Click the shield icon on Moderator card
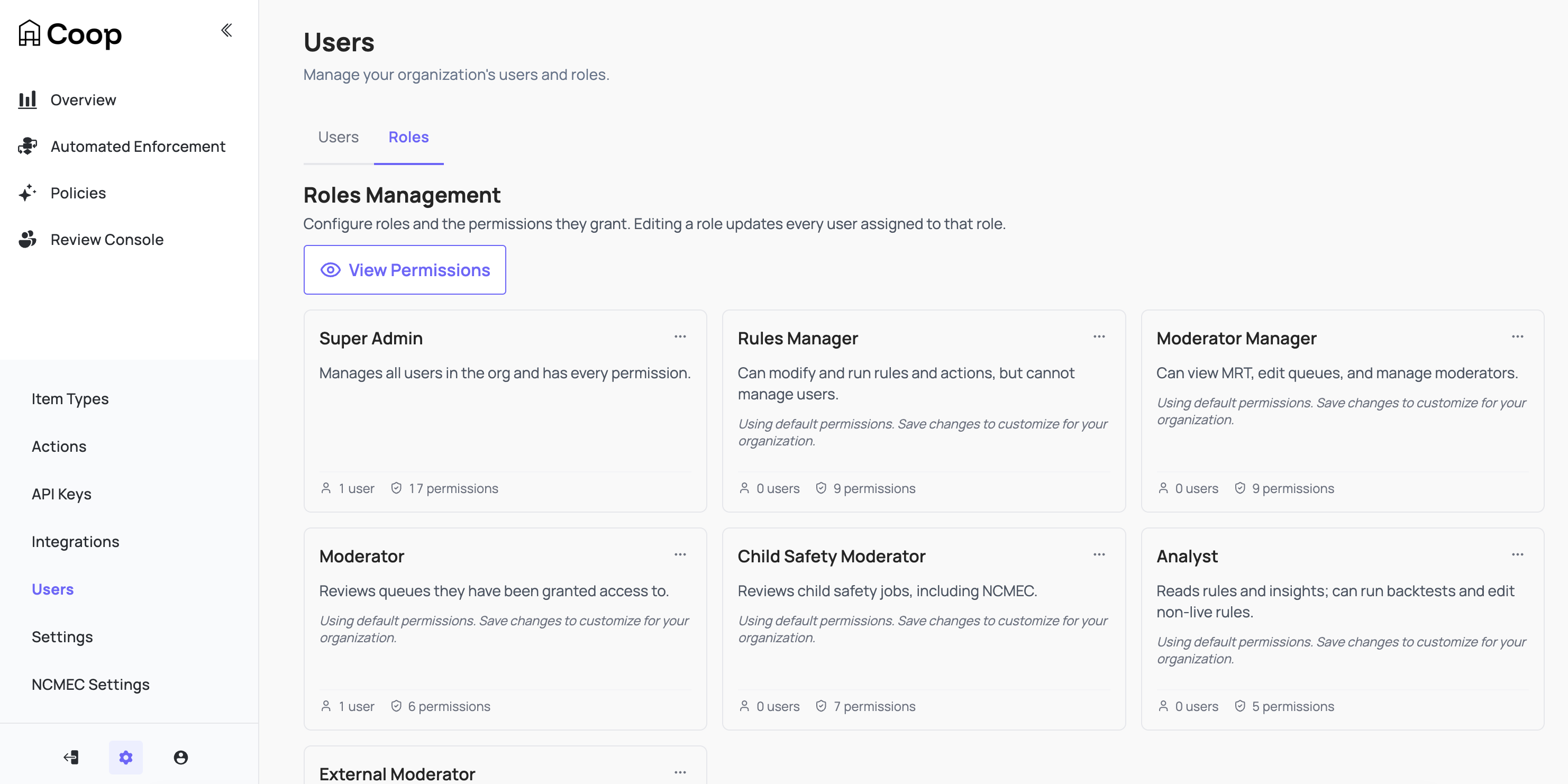 [396, 706]
